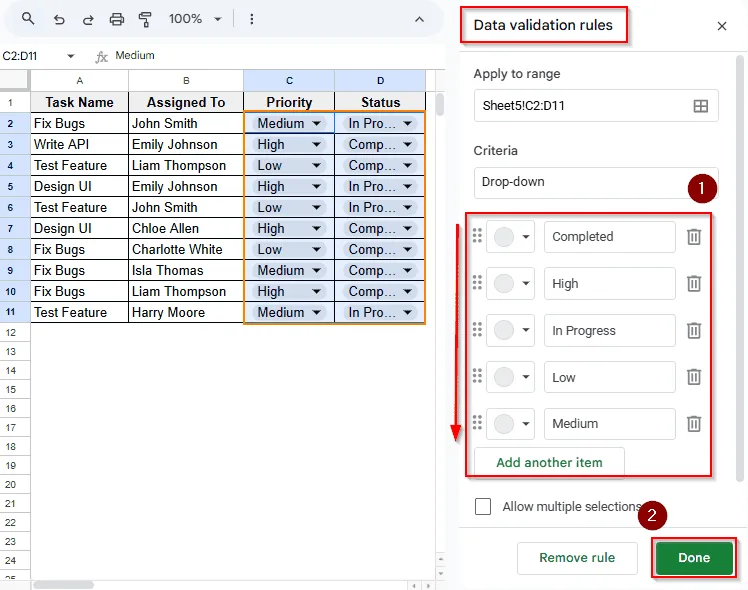The image size is (748, 590).
Task: Click the validation panel vertical scrollbar
Action: (x=739, y=267)
